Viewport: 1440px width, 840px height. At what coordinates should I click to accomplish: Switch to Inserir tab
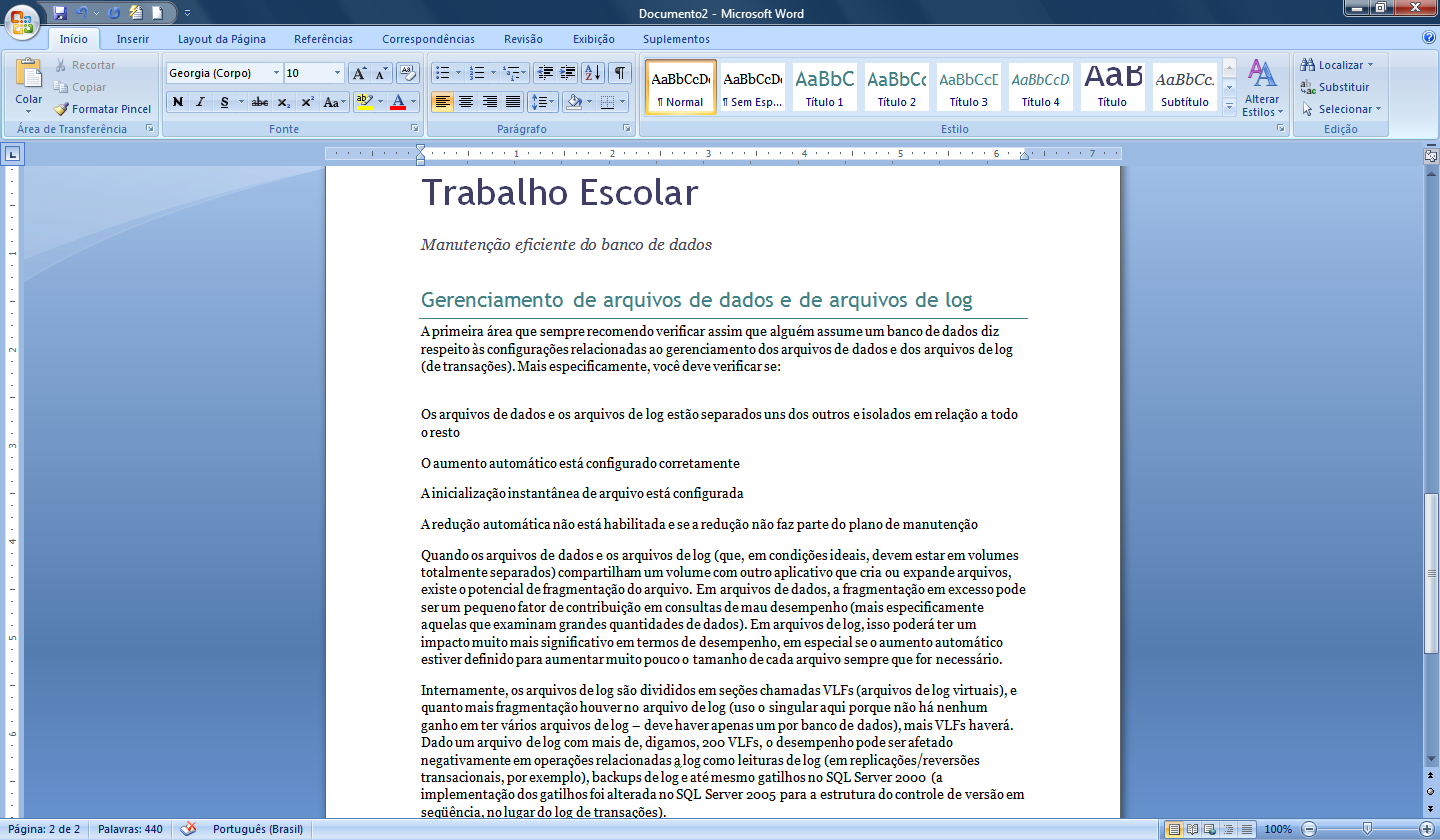pyautogui.click(x=133, y=39)
